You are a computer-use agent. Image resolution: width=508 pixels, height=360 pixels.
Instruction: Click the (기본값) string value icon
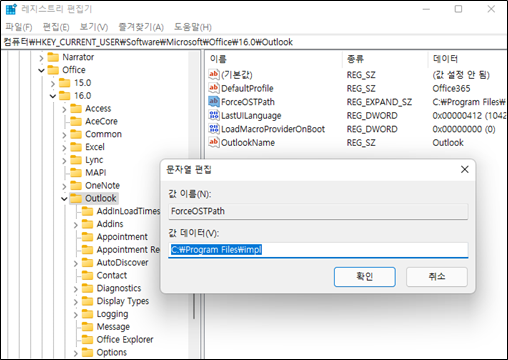pyautogui.click(x=214, y=74)
